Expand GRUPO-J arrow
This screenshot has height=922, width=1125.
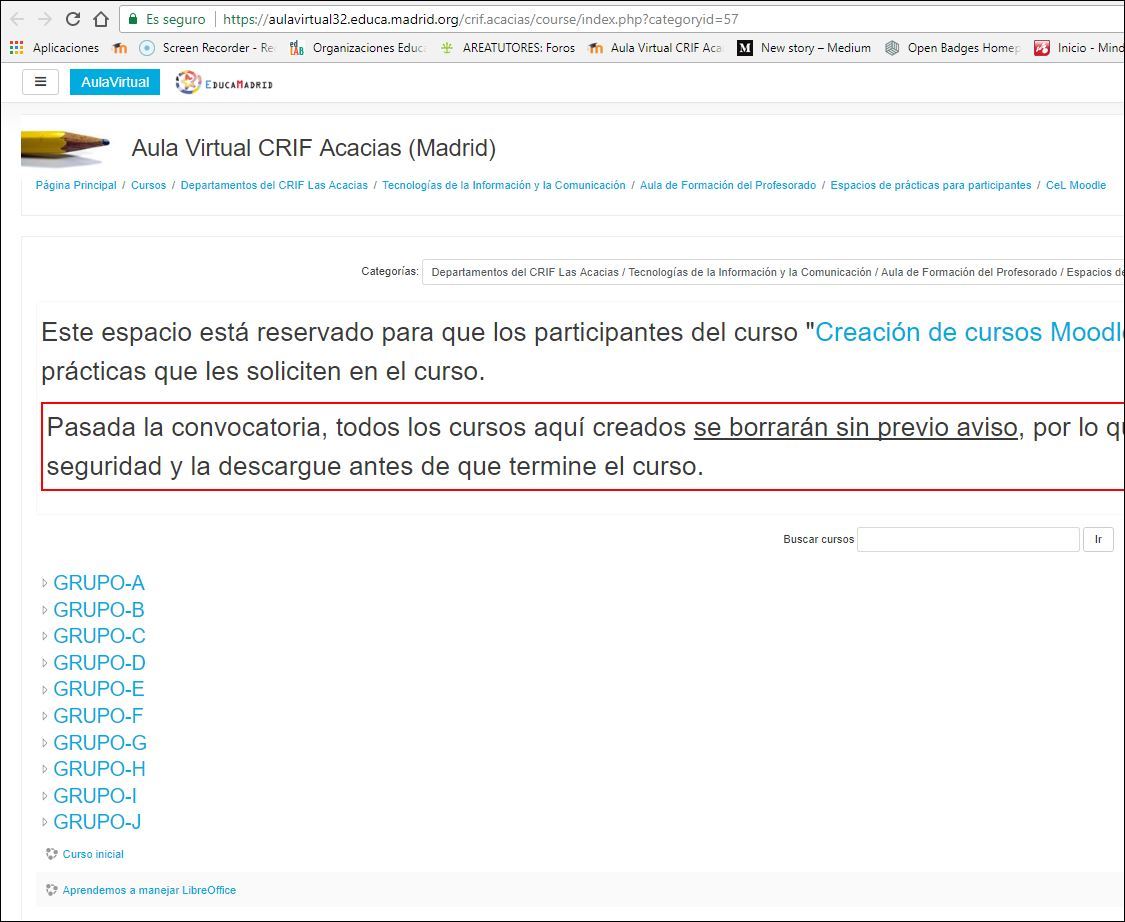tap(44, 822)
